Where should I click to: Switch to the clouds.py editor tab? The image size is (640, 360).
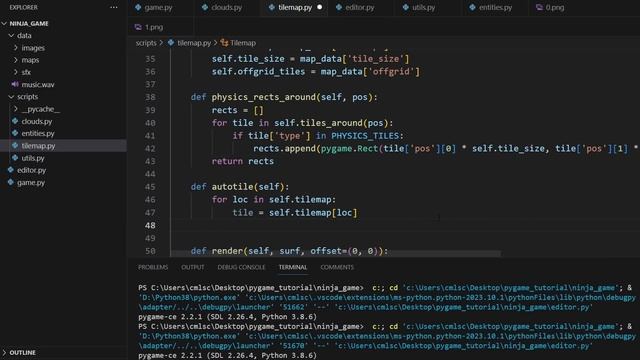[x=227, y=7]
